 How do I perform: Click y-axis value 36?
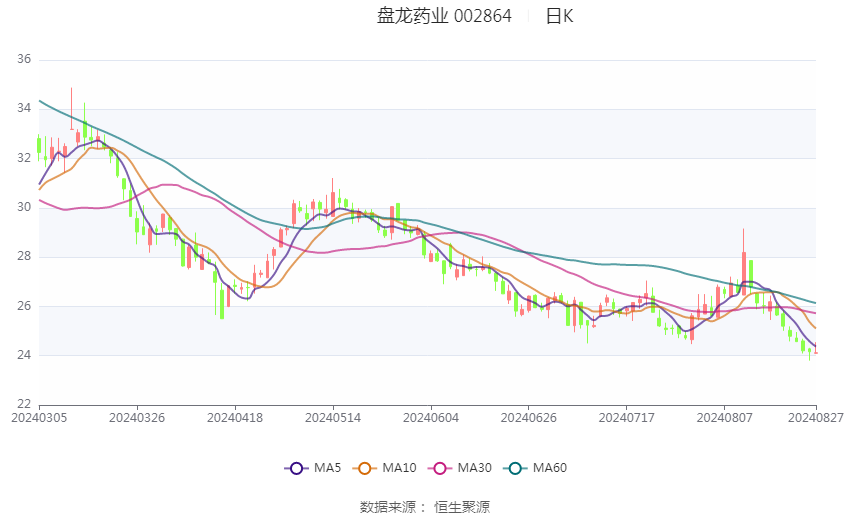[x=24, y=59]
